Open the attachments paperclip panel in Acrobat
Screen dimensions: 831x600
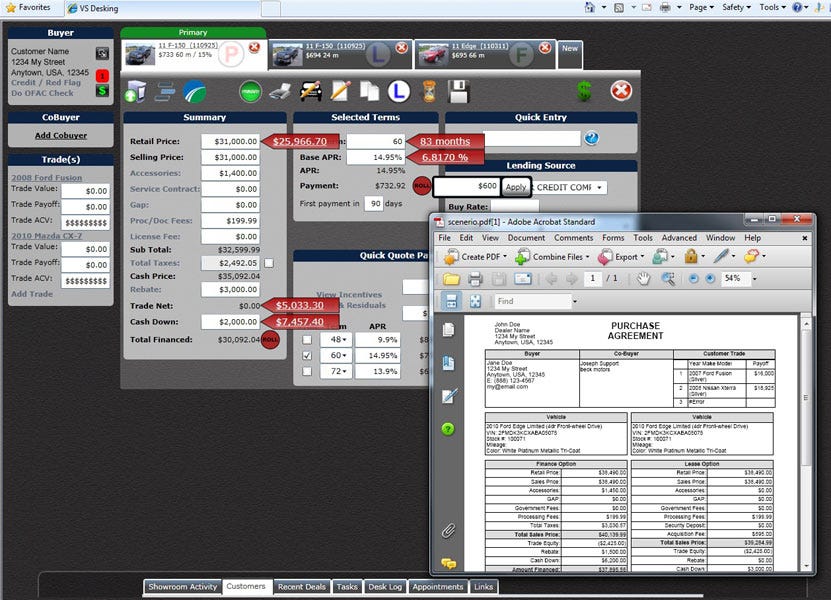point(448,531)
